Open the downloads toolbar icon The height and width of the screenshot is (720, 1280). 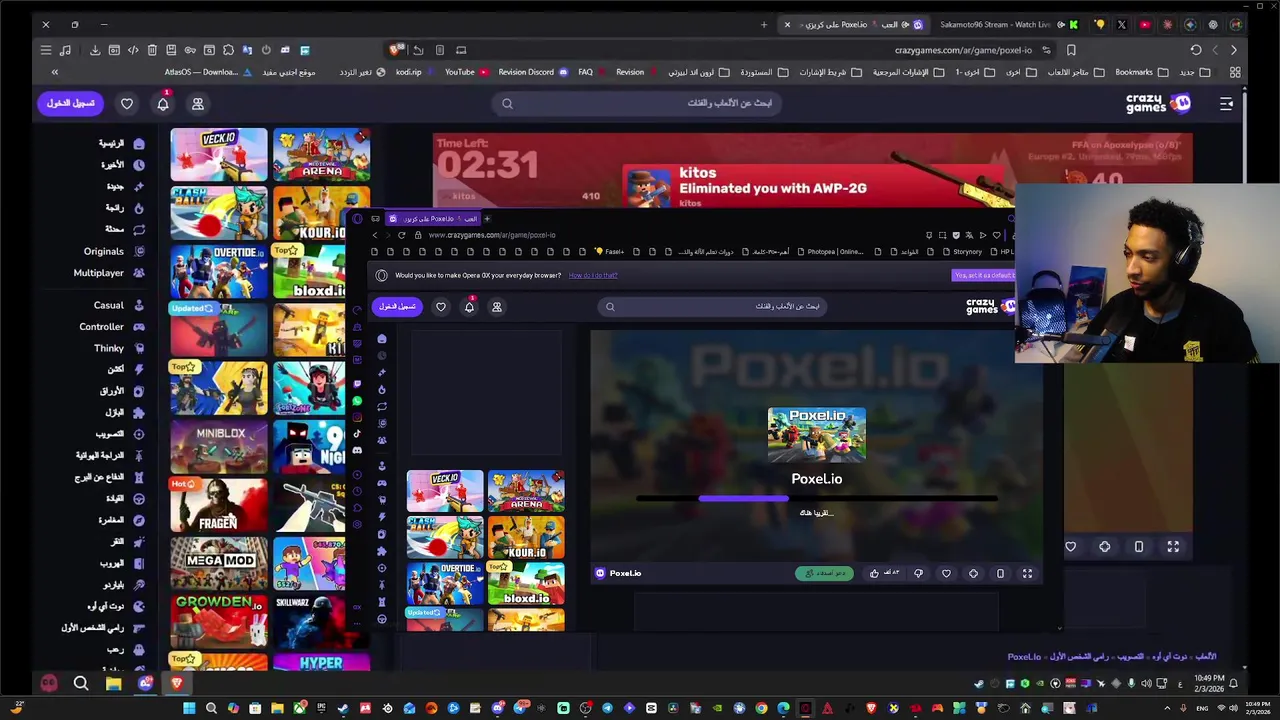tap(95, 50)
